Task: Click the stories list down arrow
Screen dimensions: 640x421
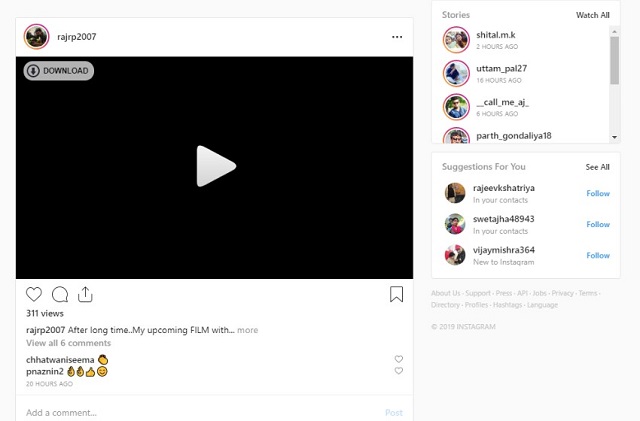Action: pyautogui.click(x=615, y=137)
